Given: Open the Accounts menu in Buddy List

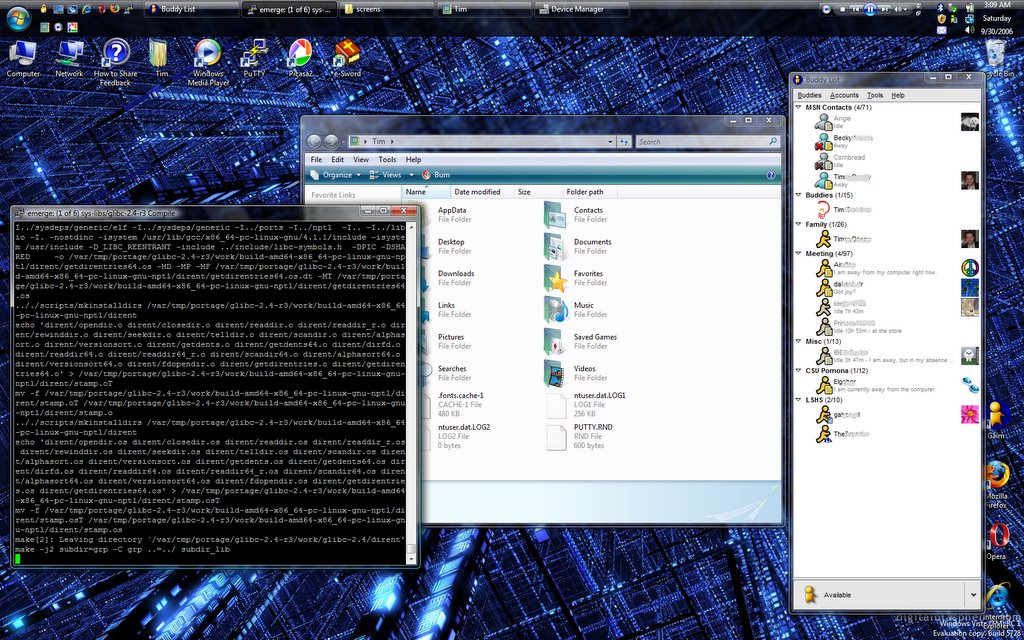Looking at the screenshot, I should click(844, 95).
